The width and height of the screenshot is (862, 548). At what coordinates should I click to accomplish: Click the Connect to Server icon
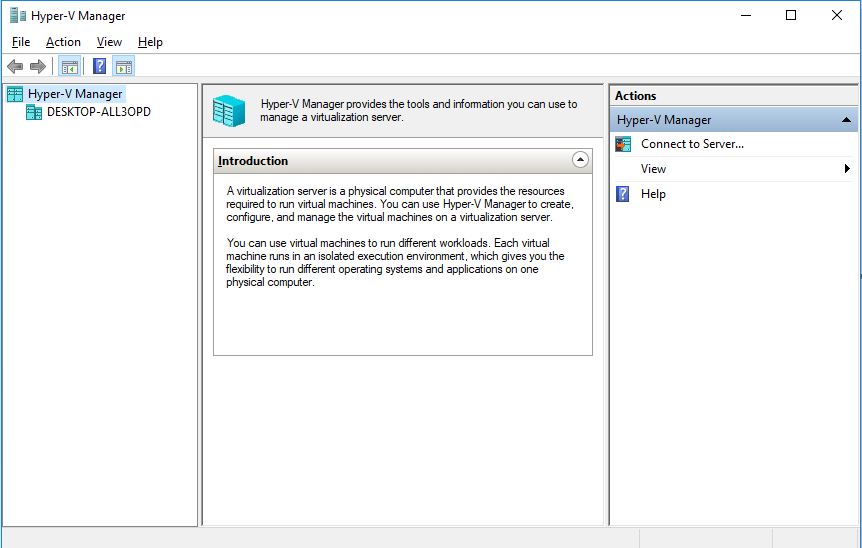[x=623, y=144]
